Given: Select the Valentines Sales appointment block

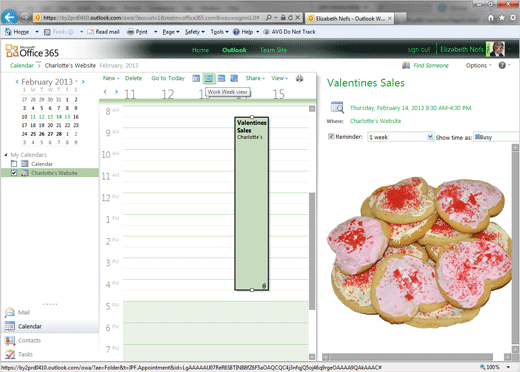Looking at the screenshot, I should tap(252, 203).
